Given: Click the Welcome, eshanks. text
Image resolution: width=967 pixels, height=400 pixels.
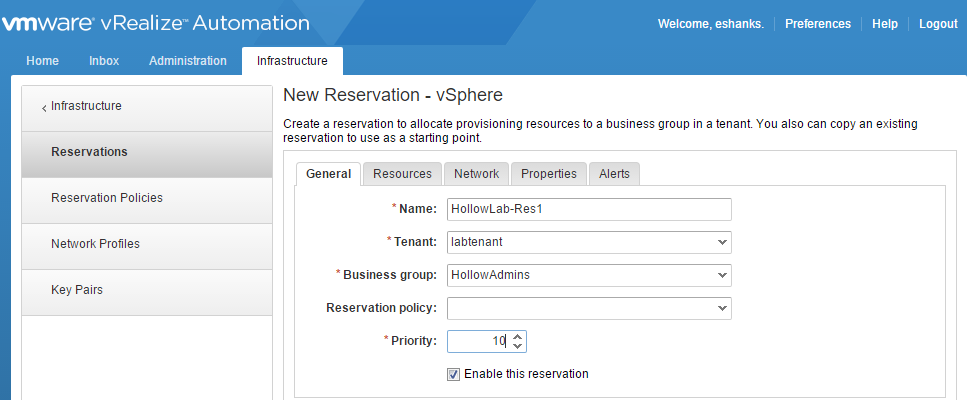Looking at the screenshot, I should point(710,24).
